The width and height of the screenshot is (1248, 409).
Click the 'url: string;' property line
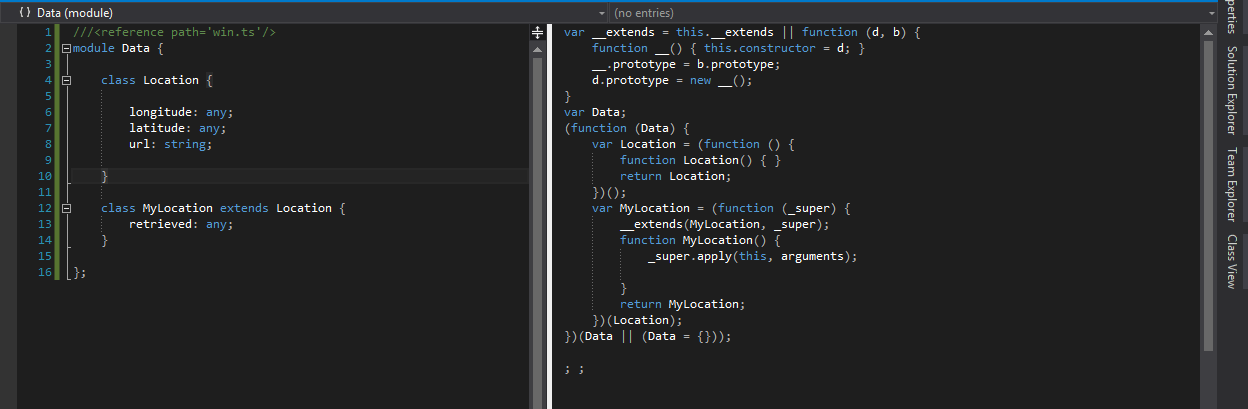pos(171,144)
